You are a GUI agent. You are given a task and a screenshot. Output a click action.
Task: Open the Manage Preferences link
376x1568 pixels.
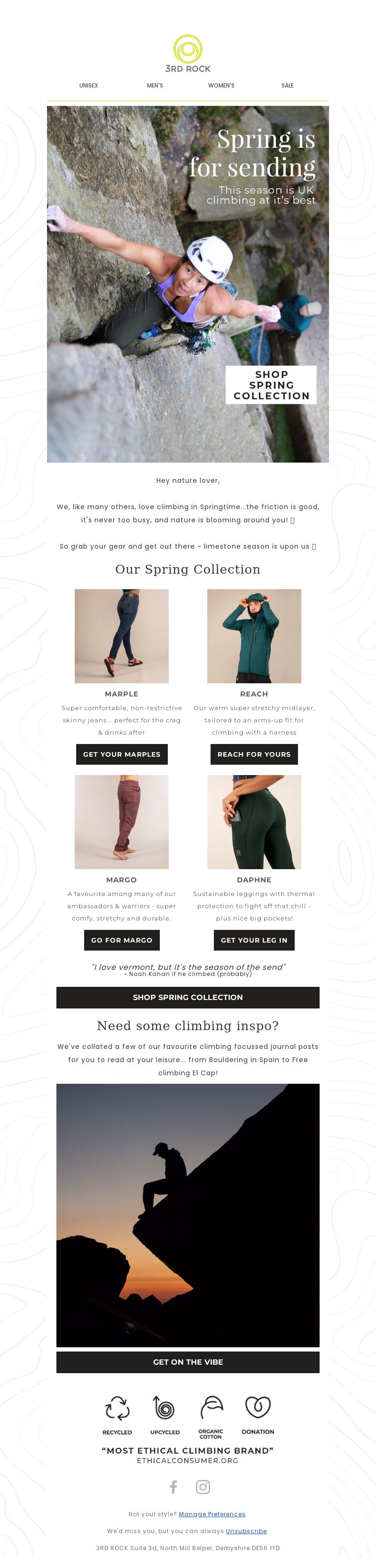[212, 1514]
